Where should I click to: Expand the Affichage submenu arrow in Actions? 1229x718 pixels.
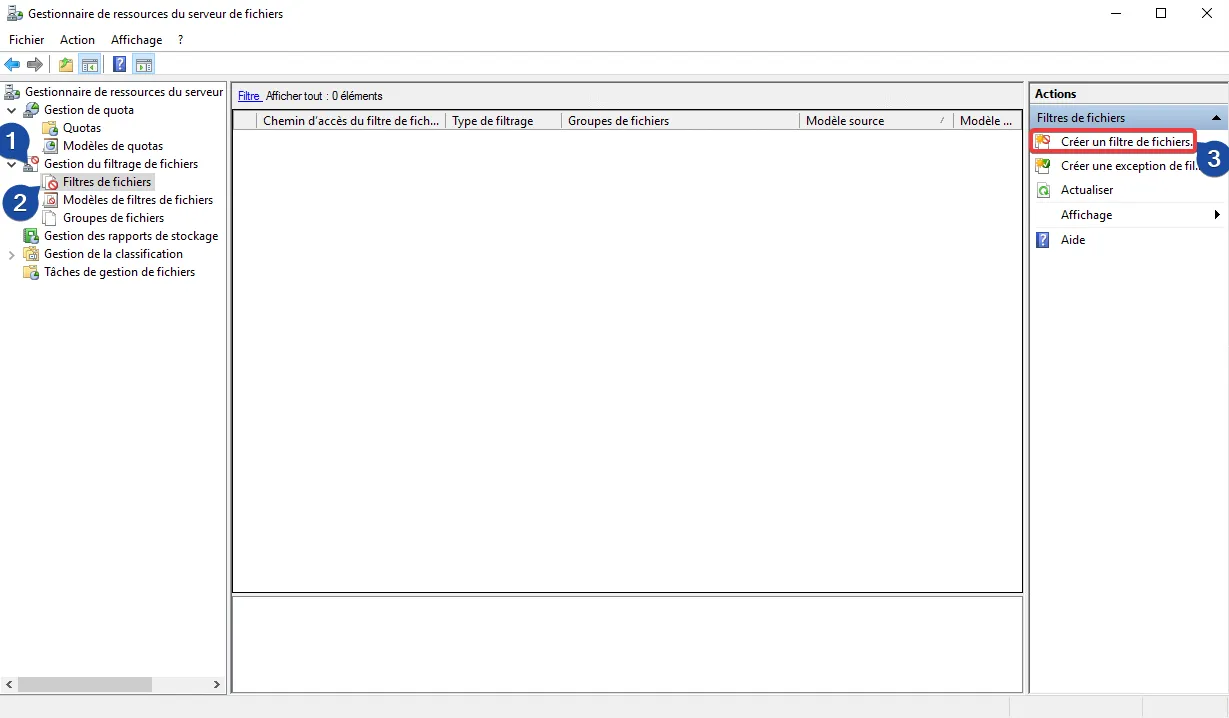1217,215
